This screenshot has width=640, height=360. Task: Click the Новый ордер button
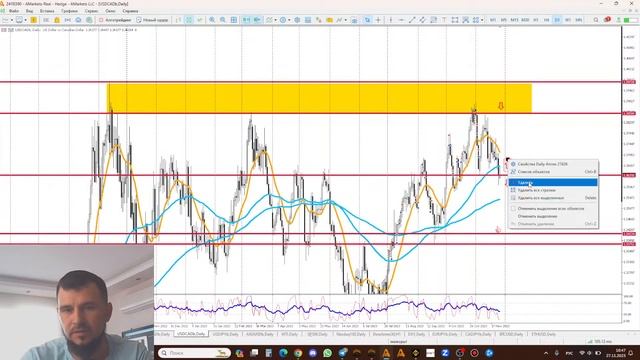[x=152, y=20]
